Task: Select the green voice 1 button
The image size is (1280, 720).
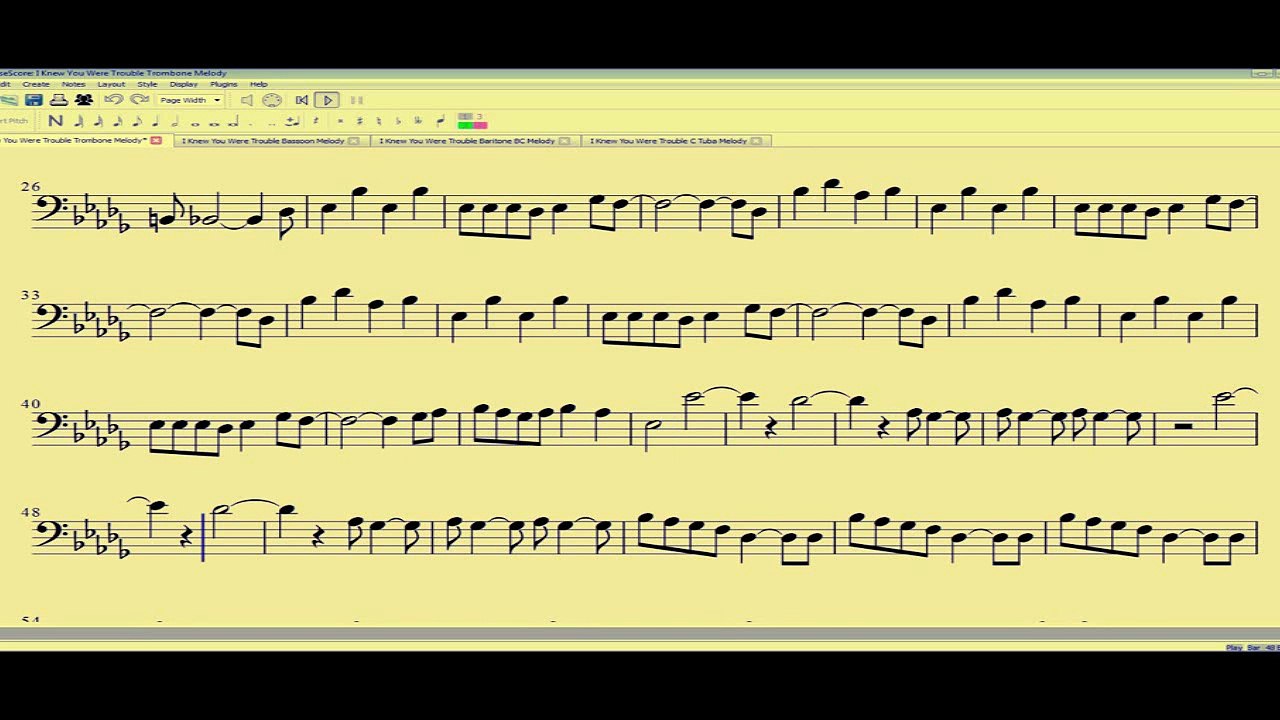Action: click(x=465, y=125)
